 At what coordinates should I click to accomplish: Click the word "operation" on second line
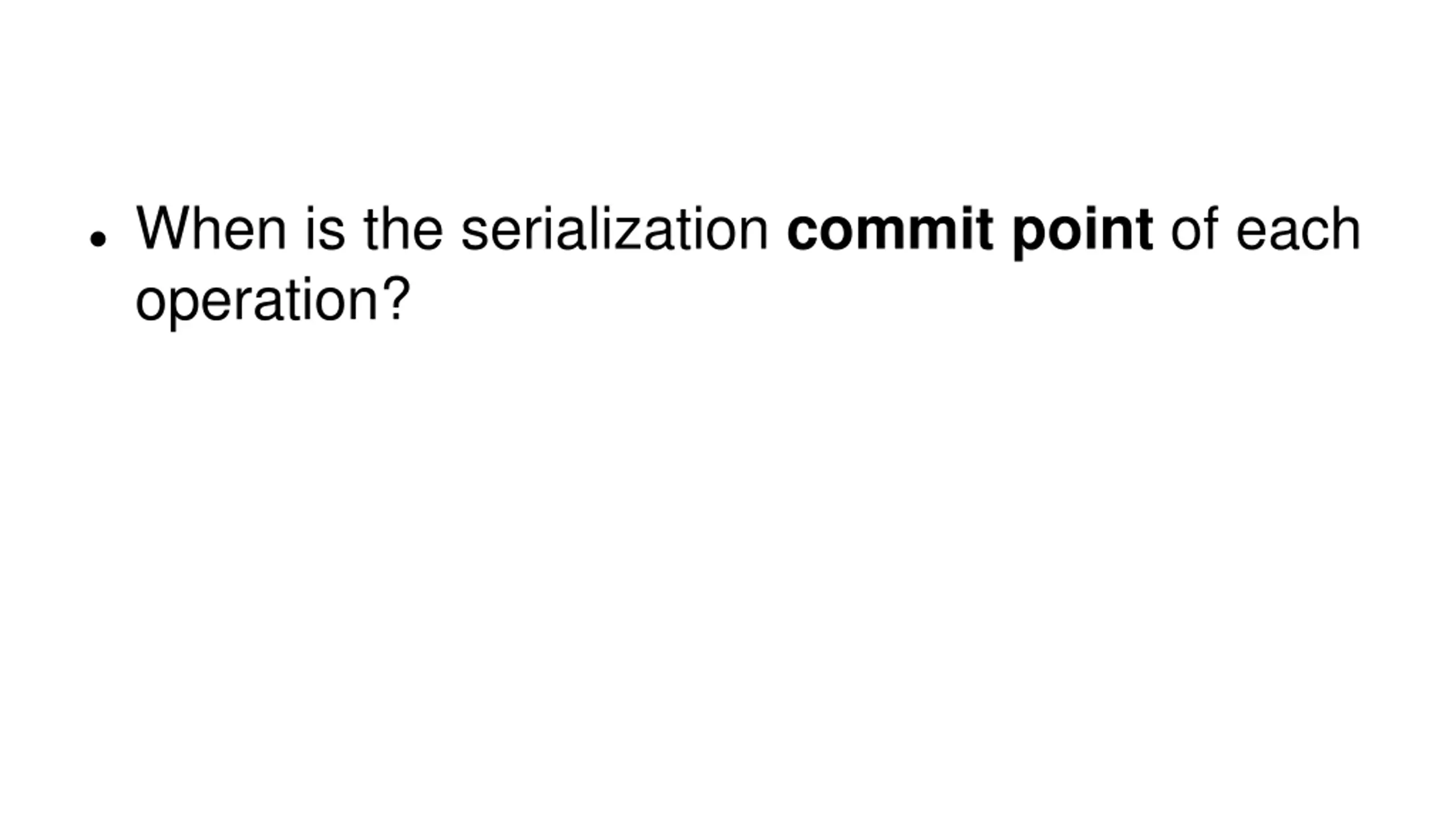click(x=257, y=303)
